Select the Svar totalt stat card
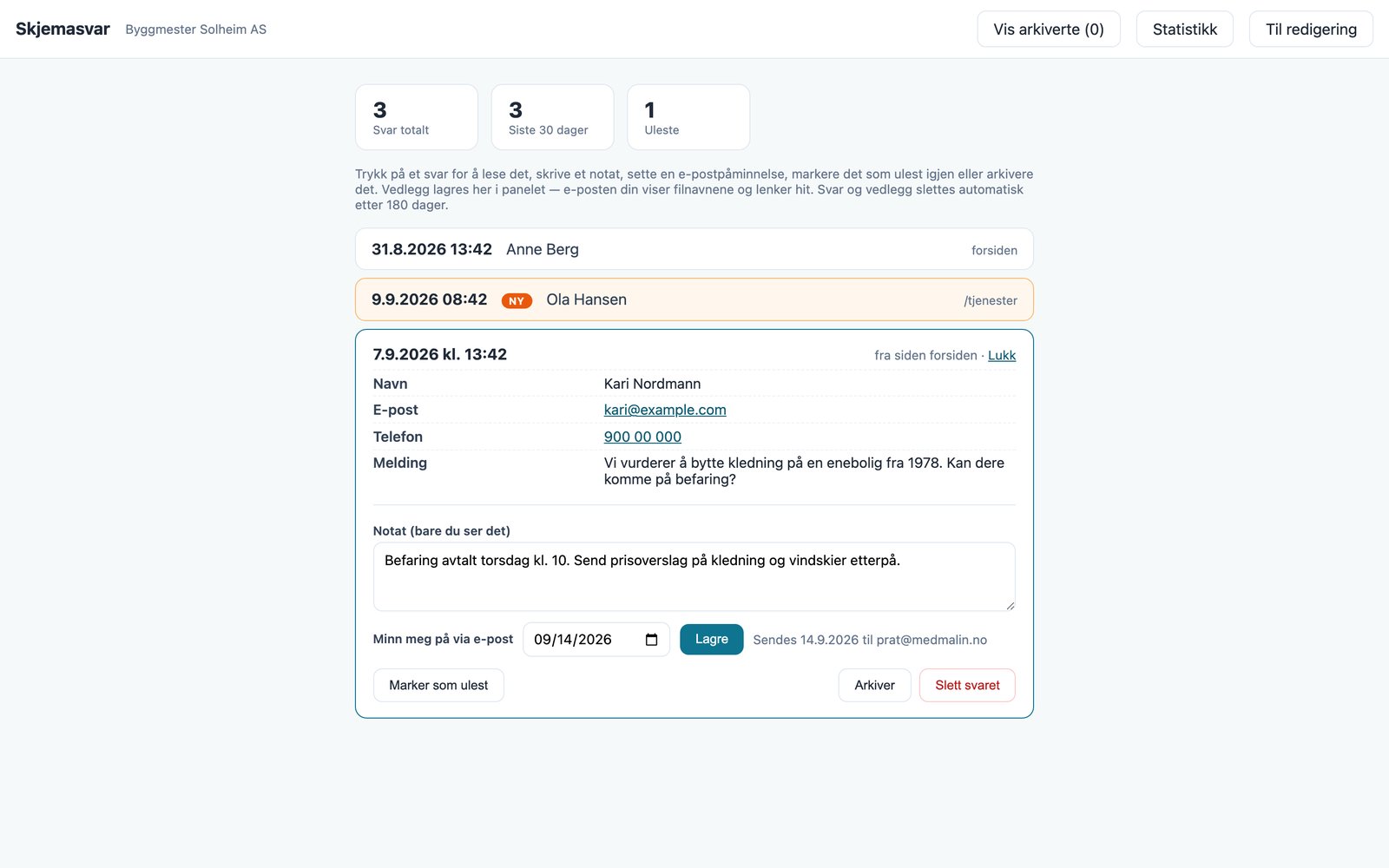This screenshot has width=1389, height=868. [417, 117]
